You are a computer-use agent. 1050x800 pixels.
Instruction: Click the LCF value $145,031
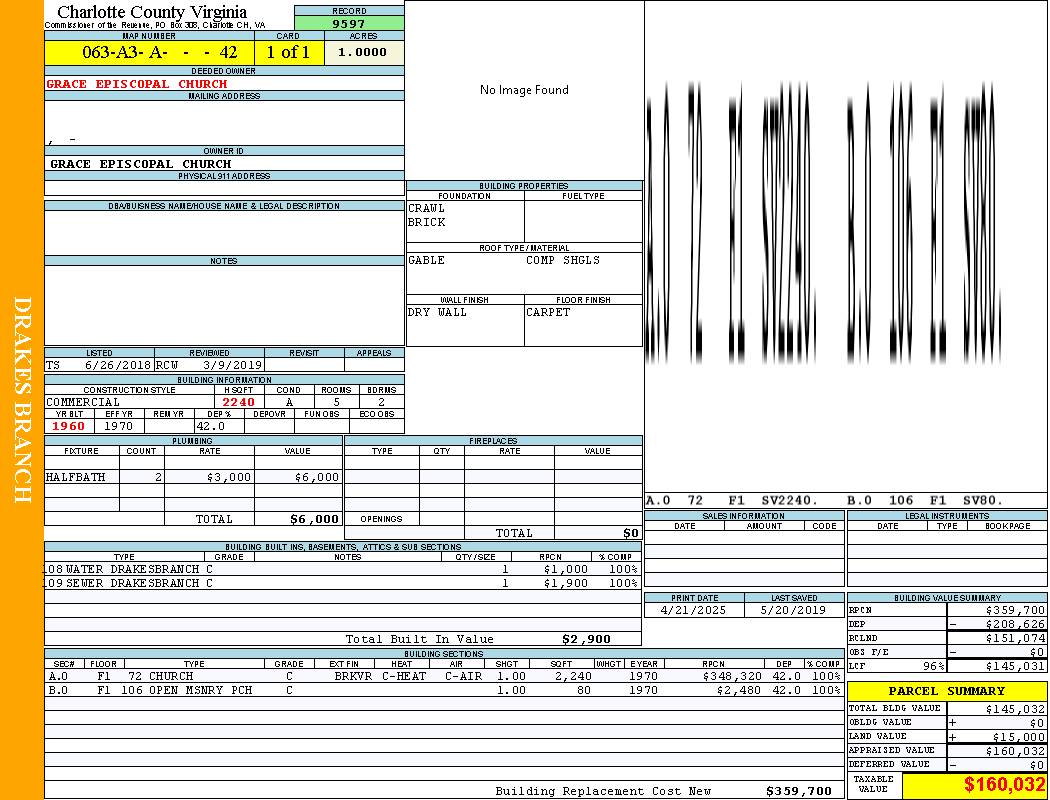1015,666
